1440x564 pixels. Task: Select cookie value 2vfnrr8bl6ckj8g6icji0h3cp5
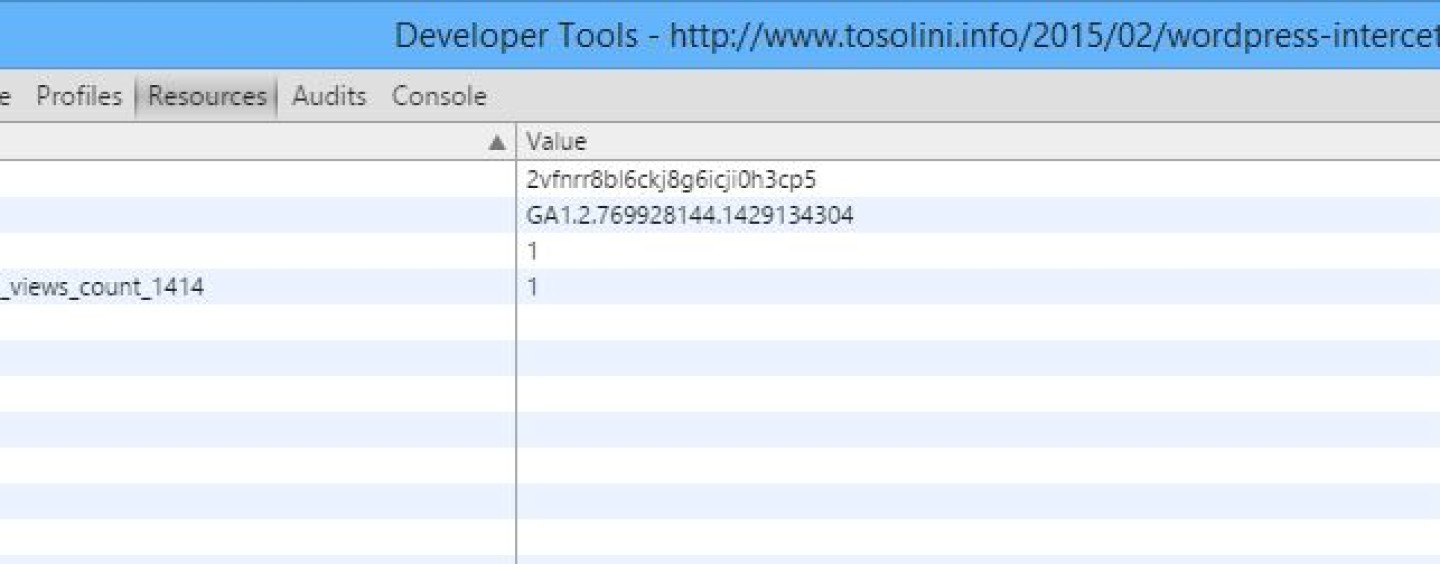click(672, 180)
